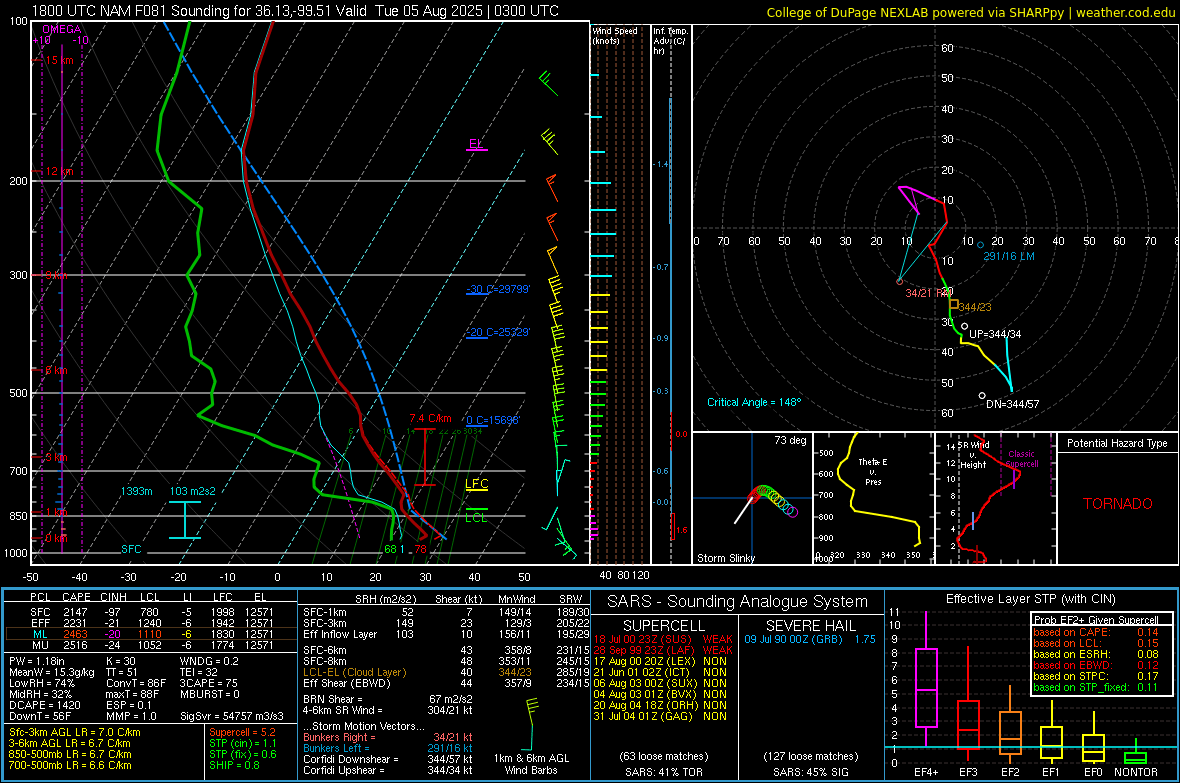
Task: Click 'Wind Speed (knots)' panel header
Action: click(615, 35)
